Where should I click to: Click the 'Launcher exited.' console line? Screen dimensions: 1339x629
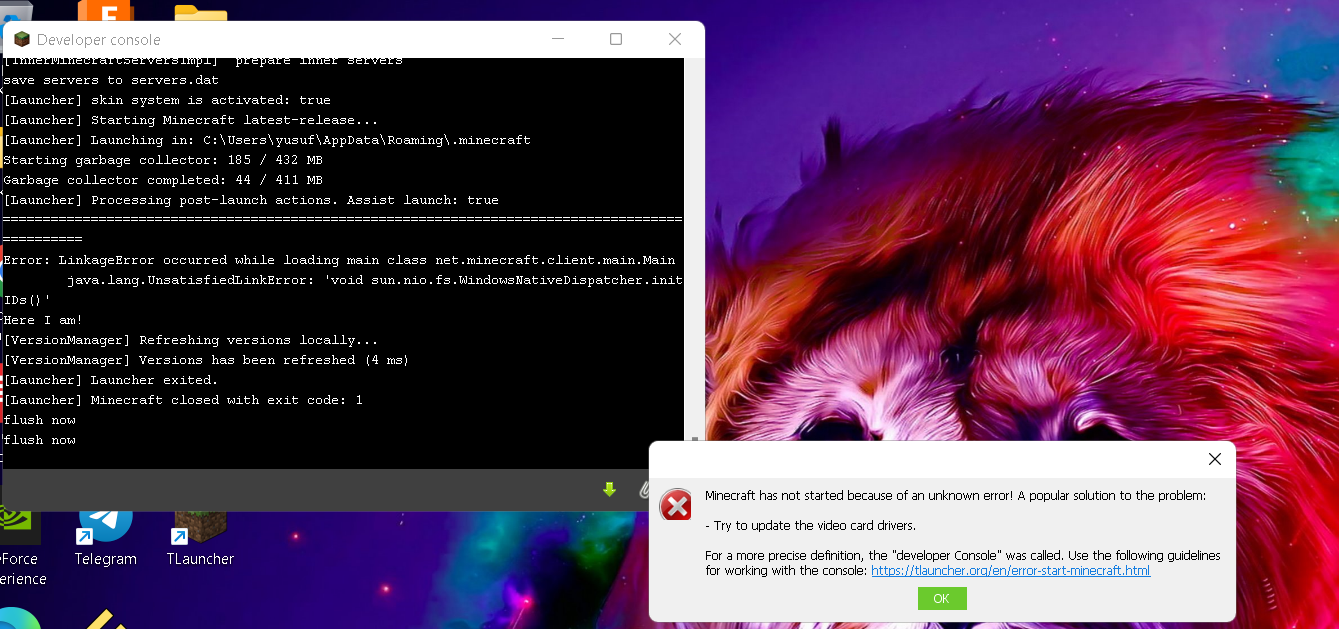pyautogui.click(x=110, y=380)
